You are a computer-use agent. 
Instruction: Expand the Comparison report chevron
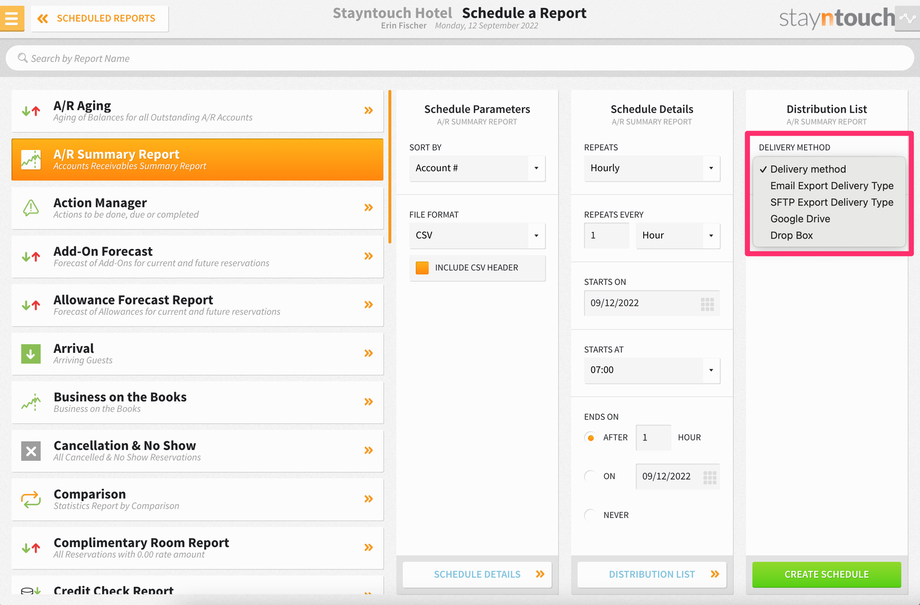click(368, 499)
